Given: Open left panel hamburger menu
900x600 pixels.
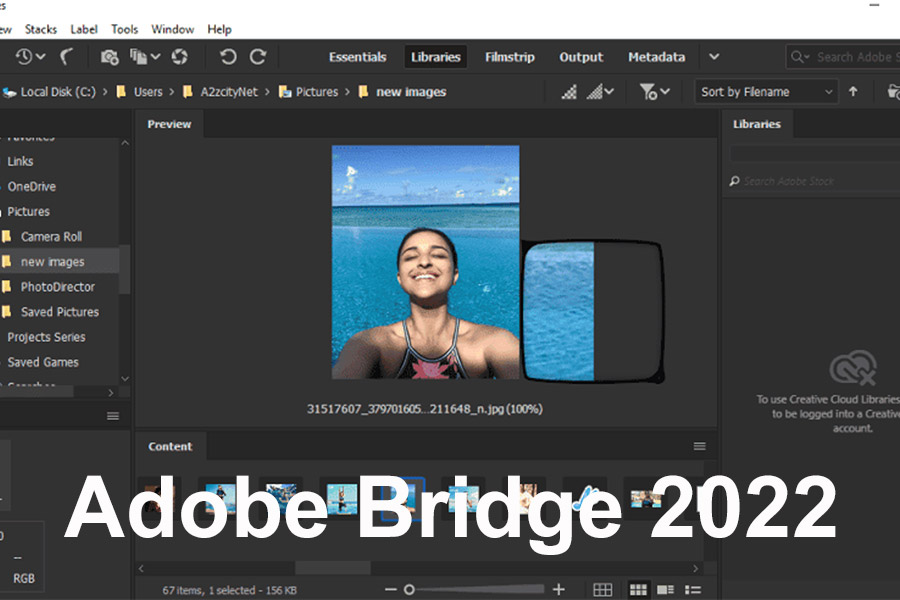Looking at the screenshot, I should point(113,416).
